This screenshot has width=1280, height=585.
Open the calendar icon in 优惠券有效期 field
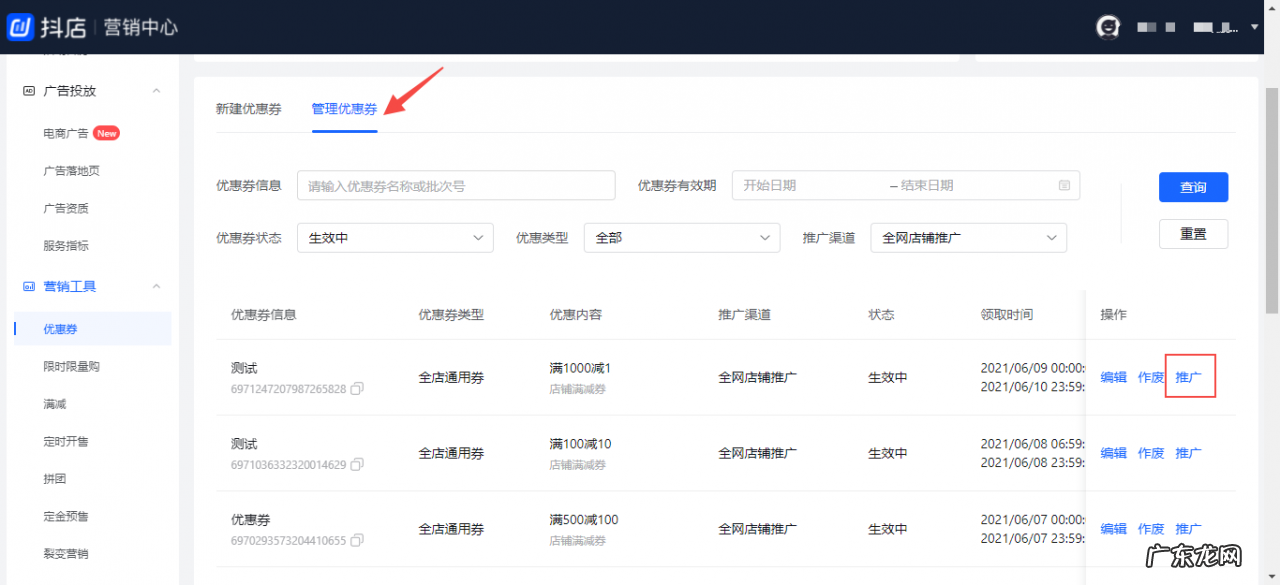coord(1065,185)
